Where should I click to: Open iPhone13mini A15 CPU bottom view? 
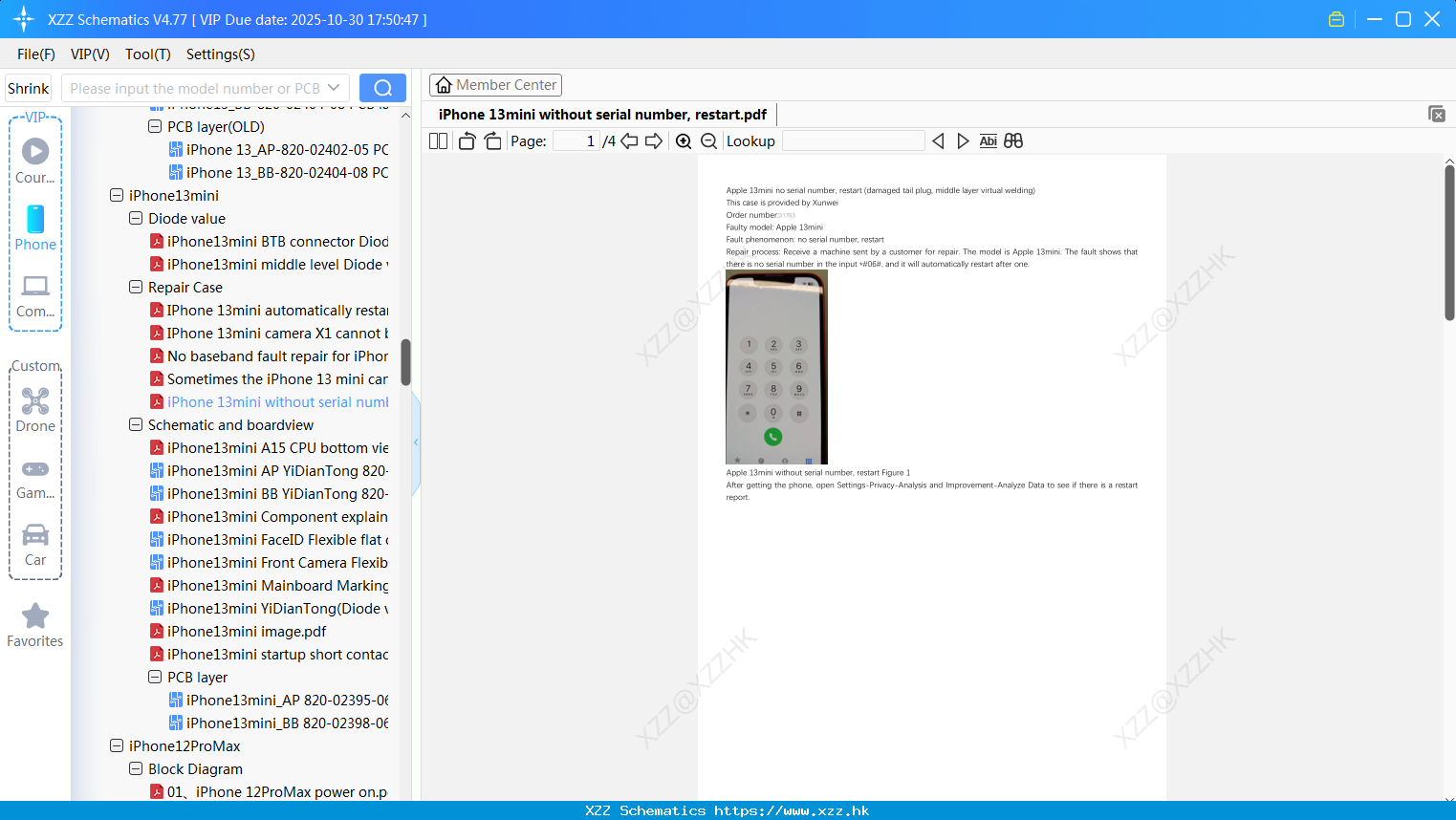click(x=270, y=447)
